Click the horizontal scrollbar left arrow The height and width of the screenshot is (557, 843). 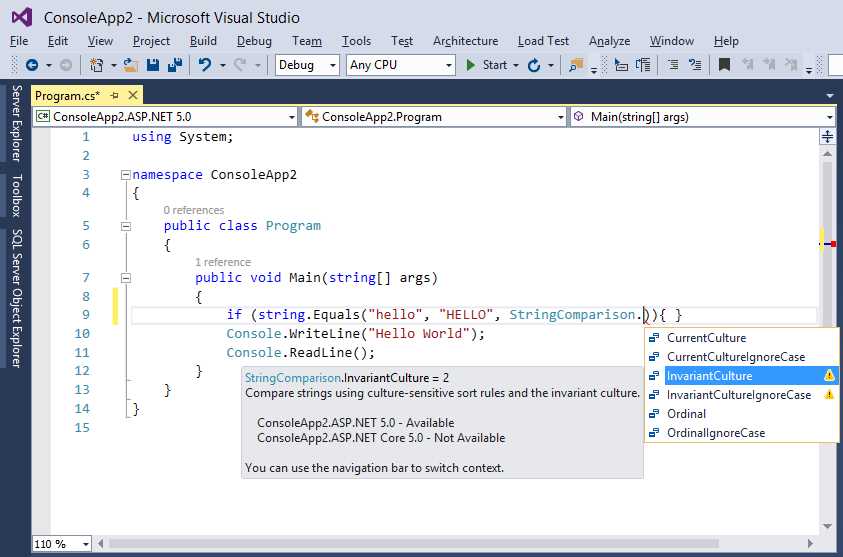click(x=100, y=544)
